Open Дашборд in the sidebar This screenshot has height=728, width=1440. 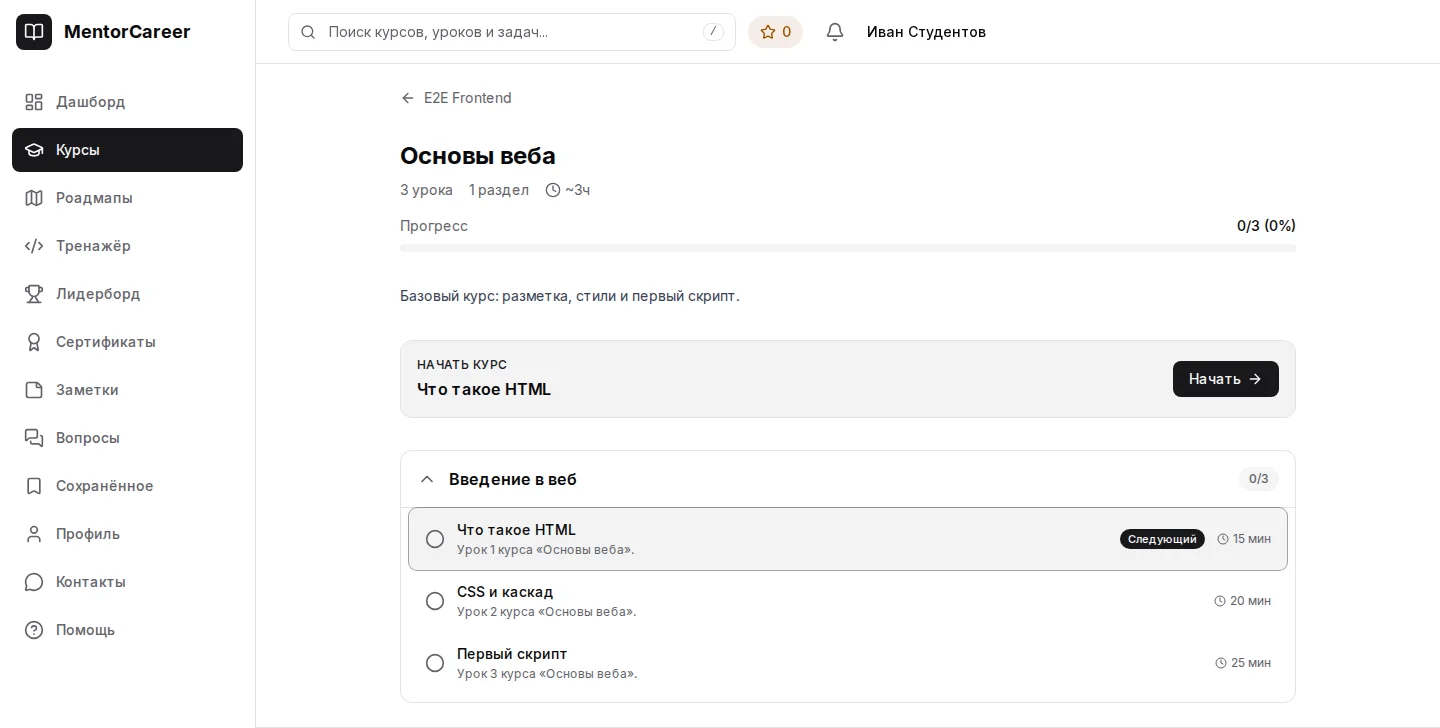[x=127, y=102]
